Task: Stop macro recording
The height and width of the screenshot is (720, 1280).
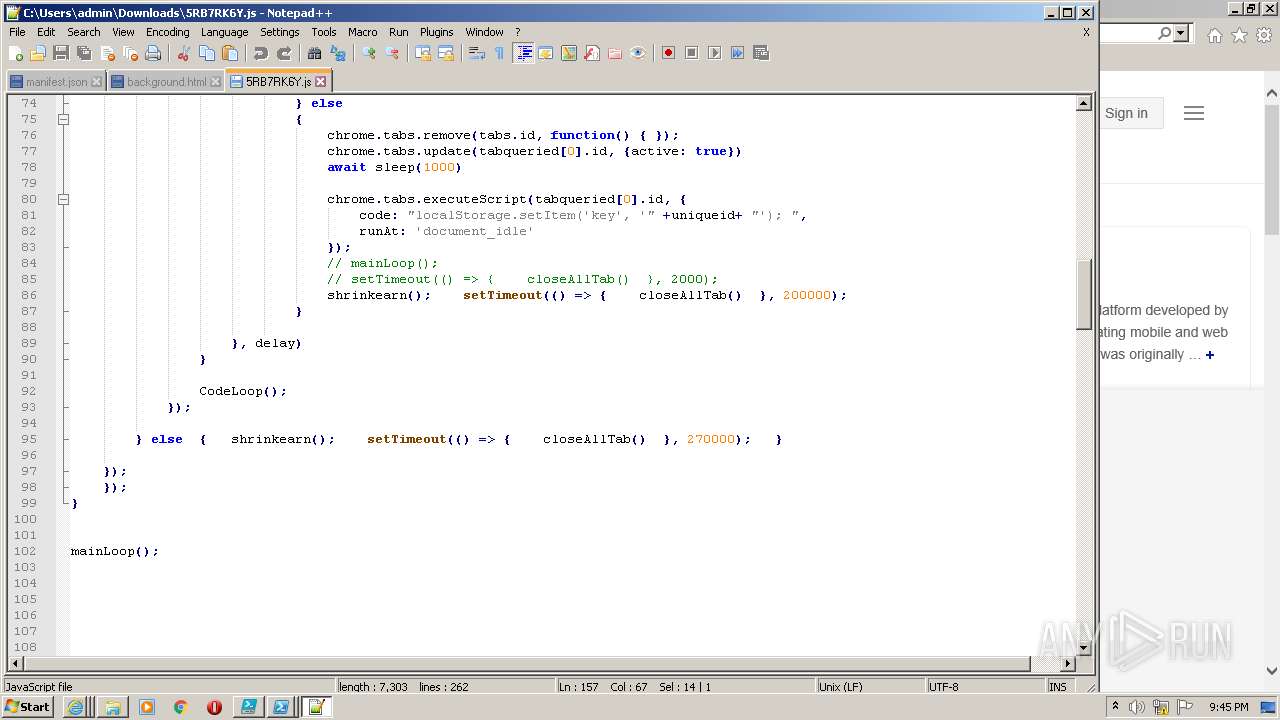Action: [x=692, y=53]
